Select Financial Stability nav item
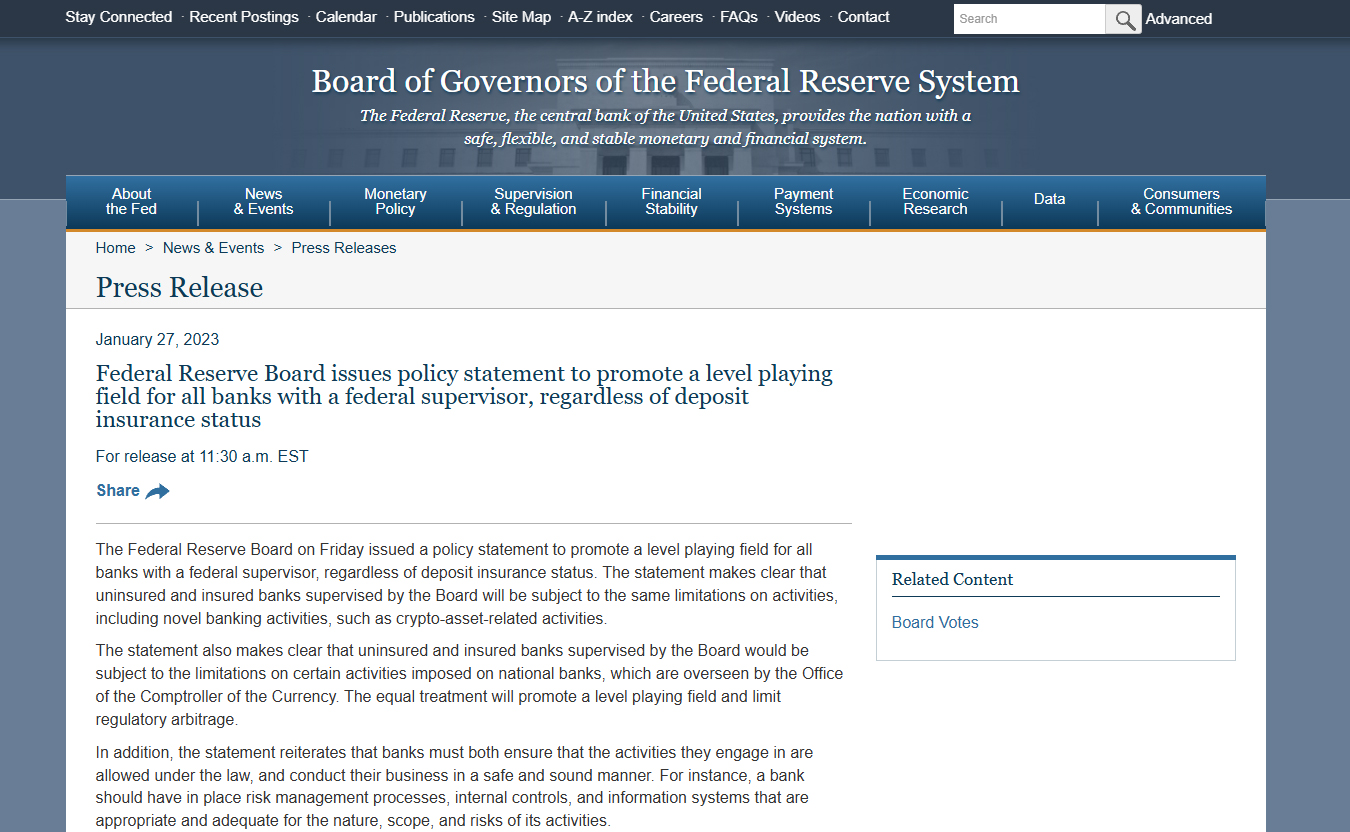 tap(671, 201)
